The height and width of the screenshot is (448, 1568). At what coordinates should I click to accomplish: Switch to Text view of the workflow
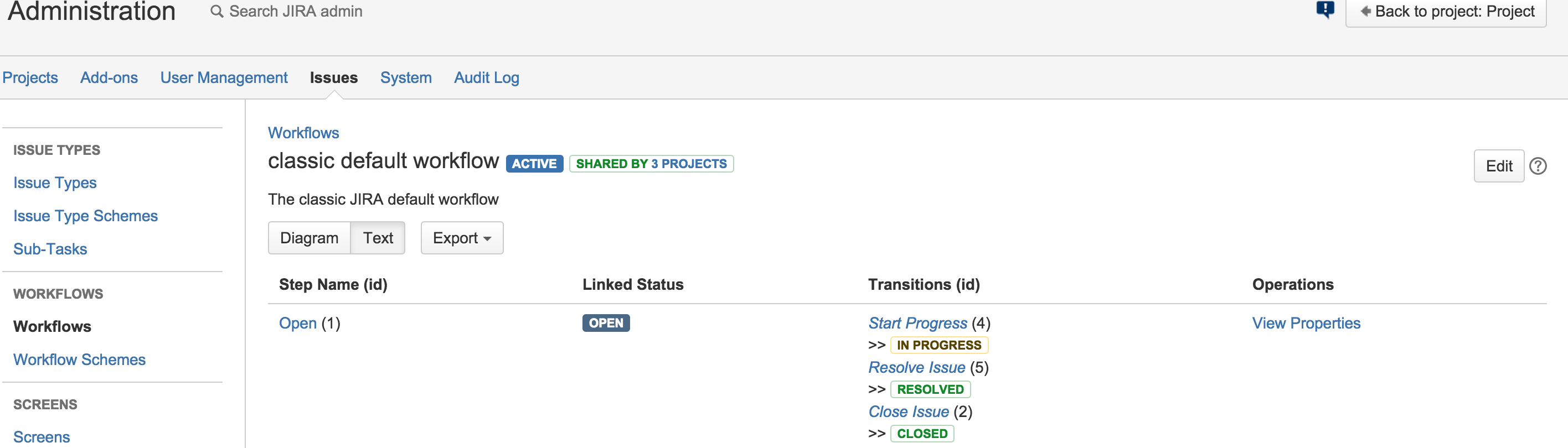pyautogui.click(x=378, y=238)
